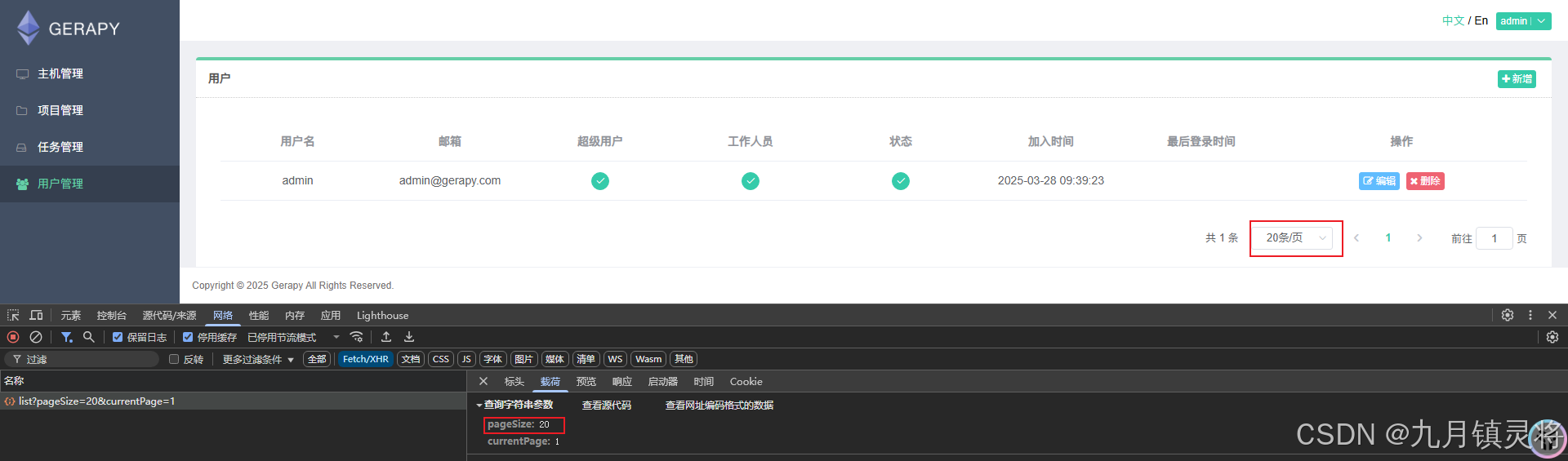
Task: Select the 全部 request type filter
Action: (x=317, y=359)
